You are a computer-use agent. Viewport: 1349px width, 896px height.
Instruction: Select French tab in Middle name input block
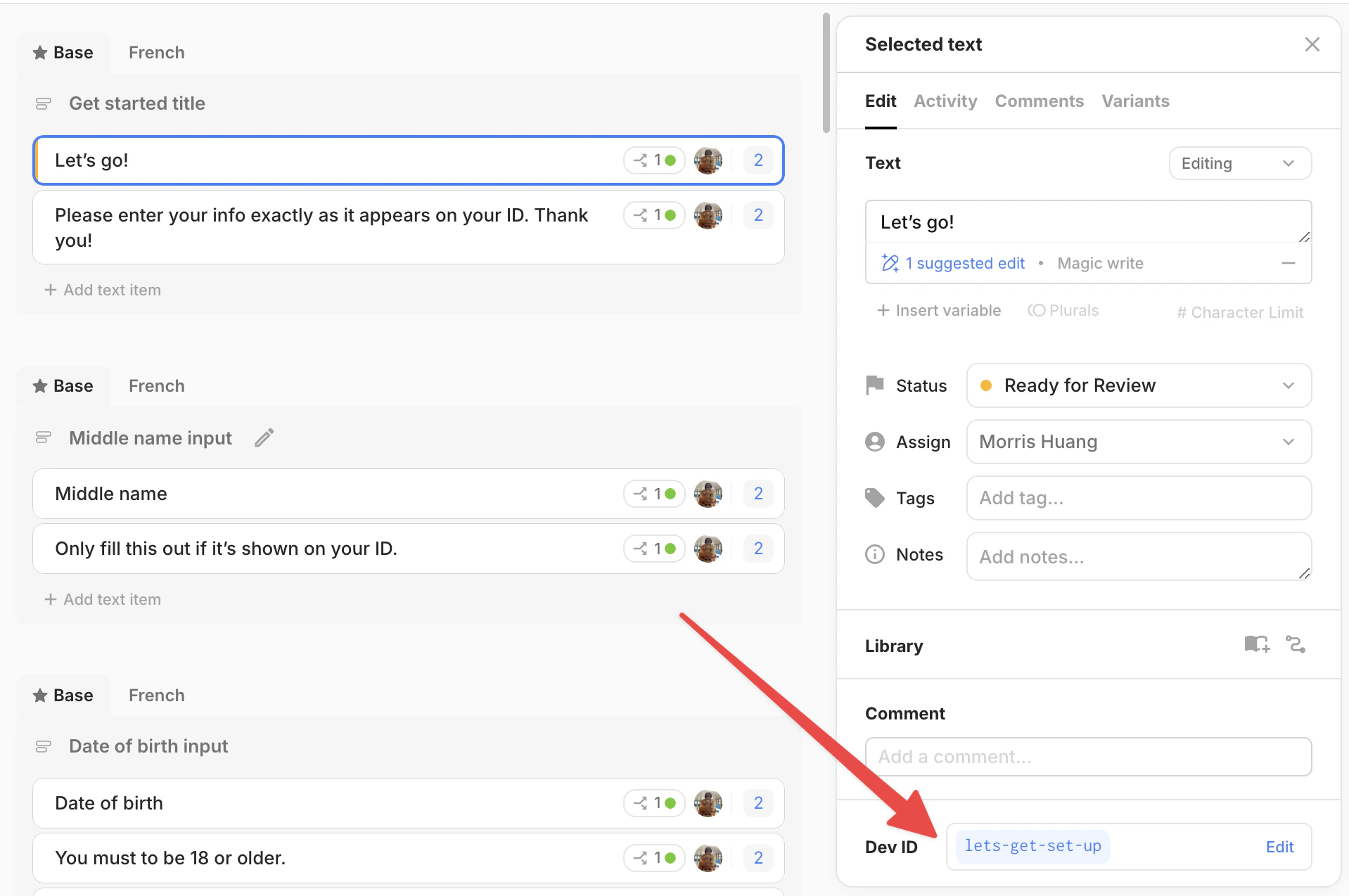point(156,386)
